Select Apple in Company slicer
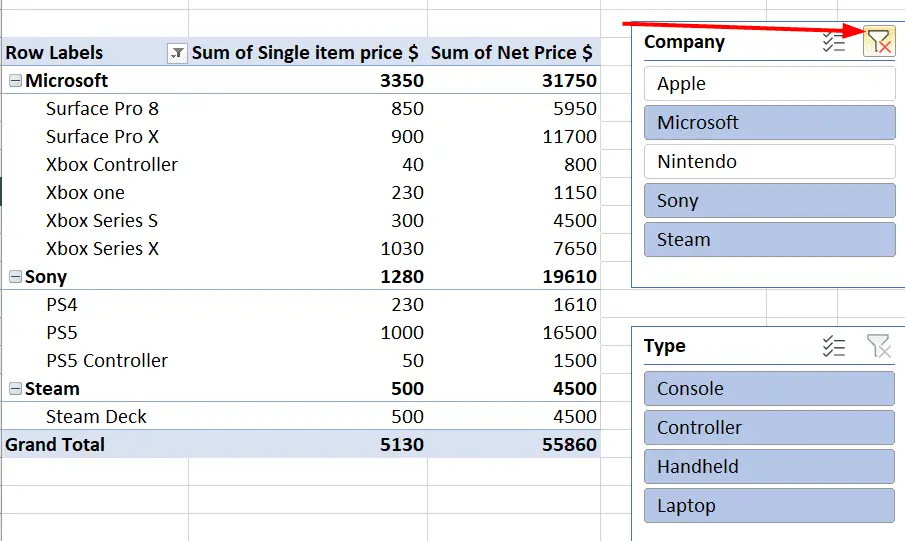This screenshot has height=541, width=905. [769, 84]
